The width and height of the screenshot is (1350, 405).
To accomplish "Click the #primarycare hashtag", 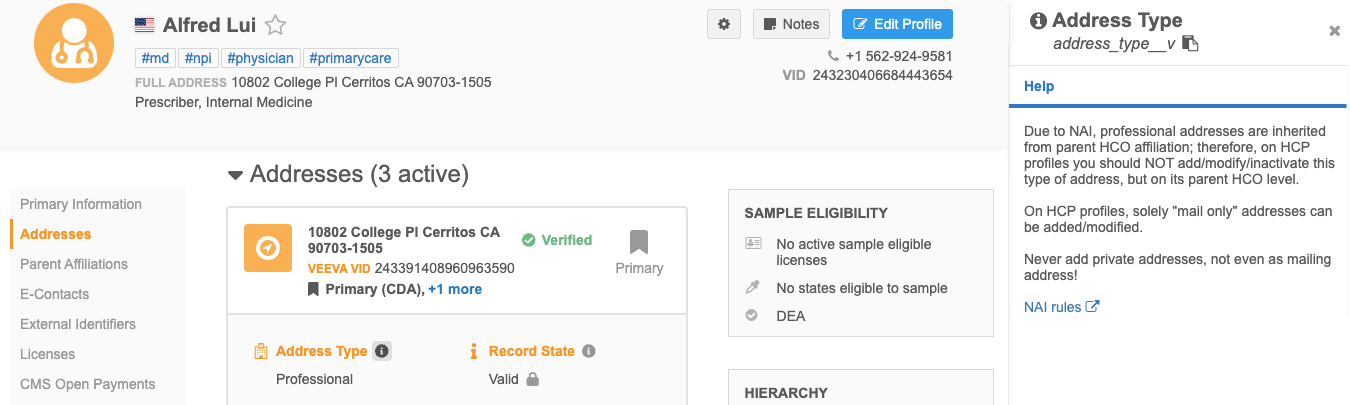I will pyautogui.click(x=350, y=58).
